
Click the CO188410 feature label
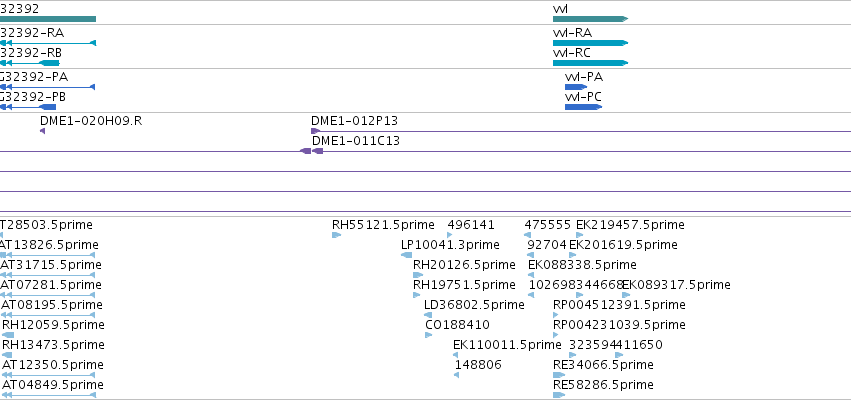(x=458, y=325)
